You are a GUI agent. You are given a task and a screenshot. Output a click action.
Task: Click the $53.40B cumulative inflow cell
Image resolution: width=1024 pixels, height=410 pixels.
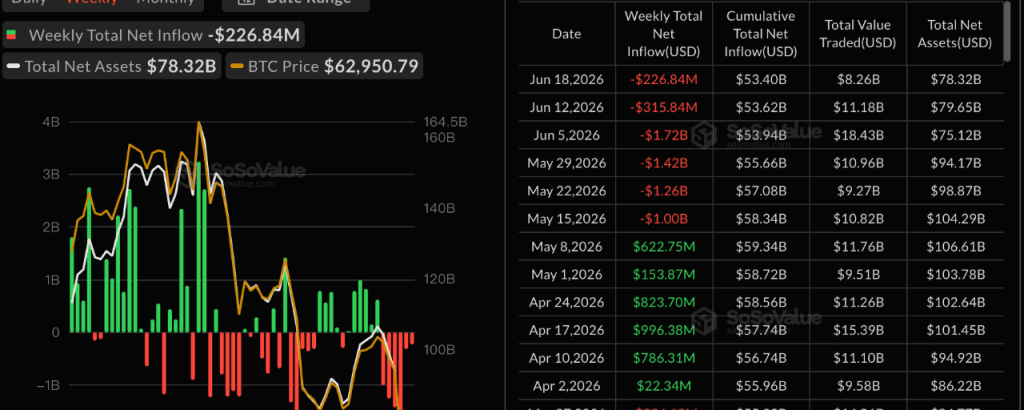760,80
